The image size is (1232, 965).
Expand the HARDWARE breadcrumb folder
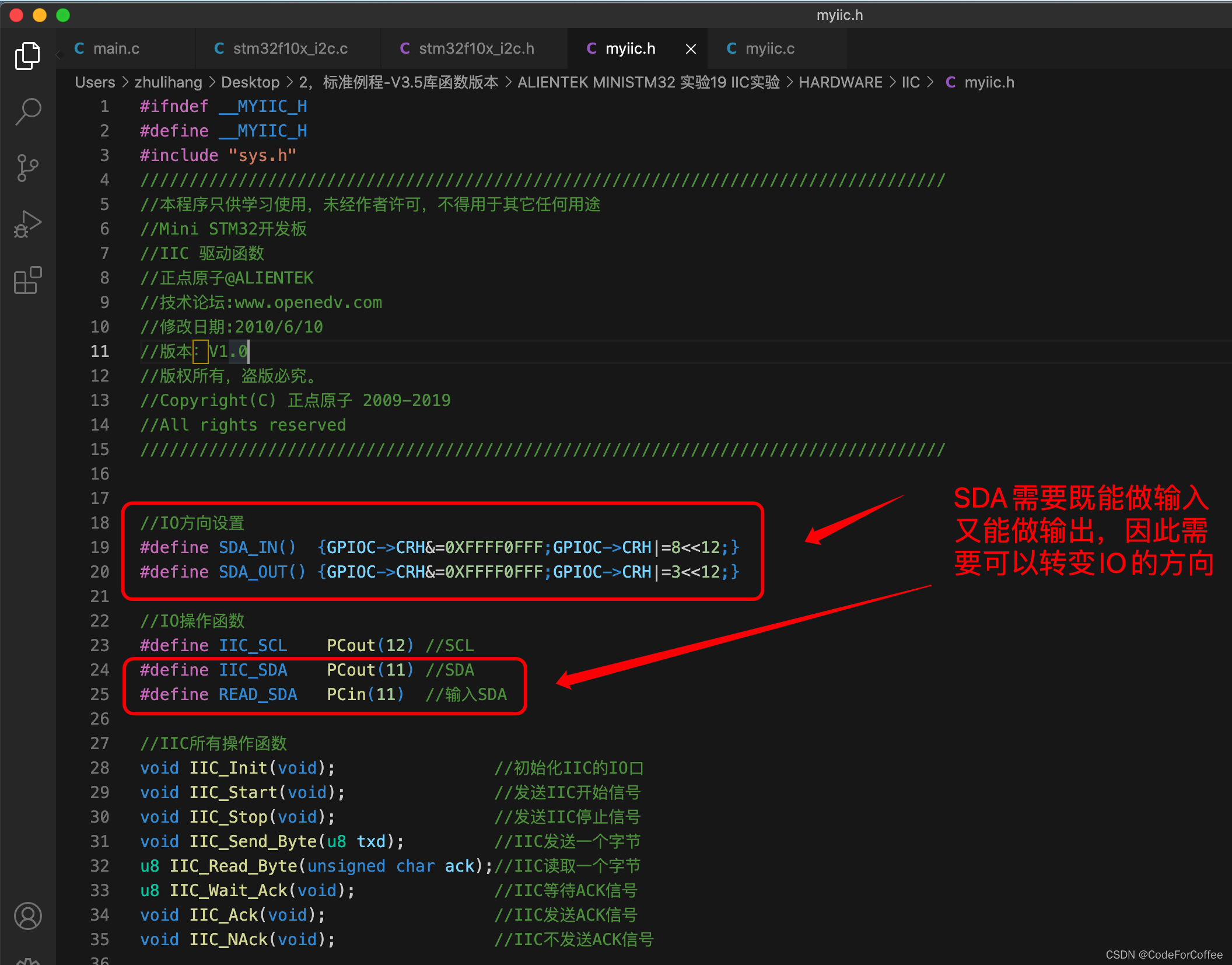pyautogui.click(x=840, y=82)
